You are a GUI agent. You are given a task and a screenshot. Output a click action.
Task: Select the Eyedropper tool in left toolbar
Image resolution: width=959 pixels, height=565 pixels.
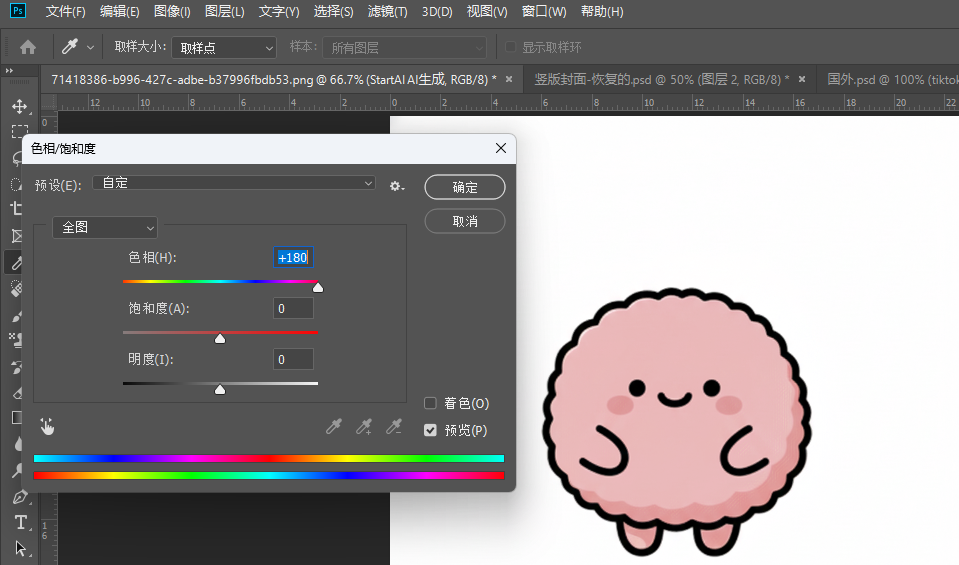(x=16, y=262)
